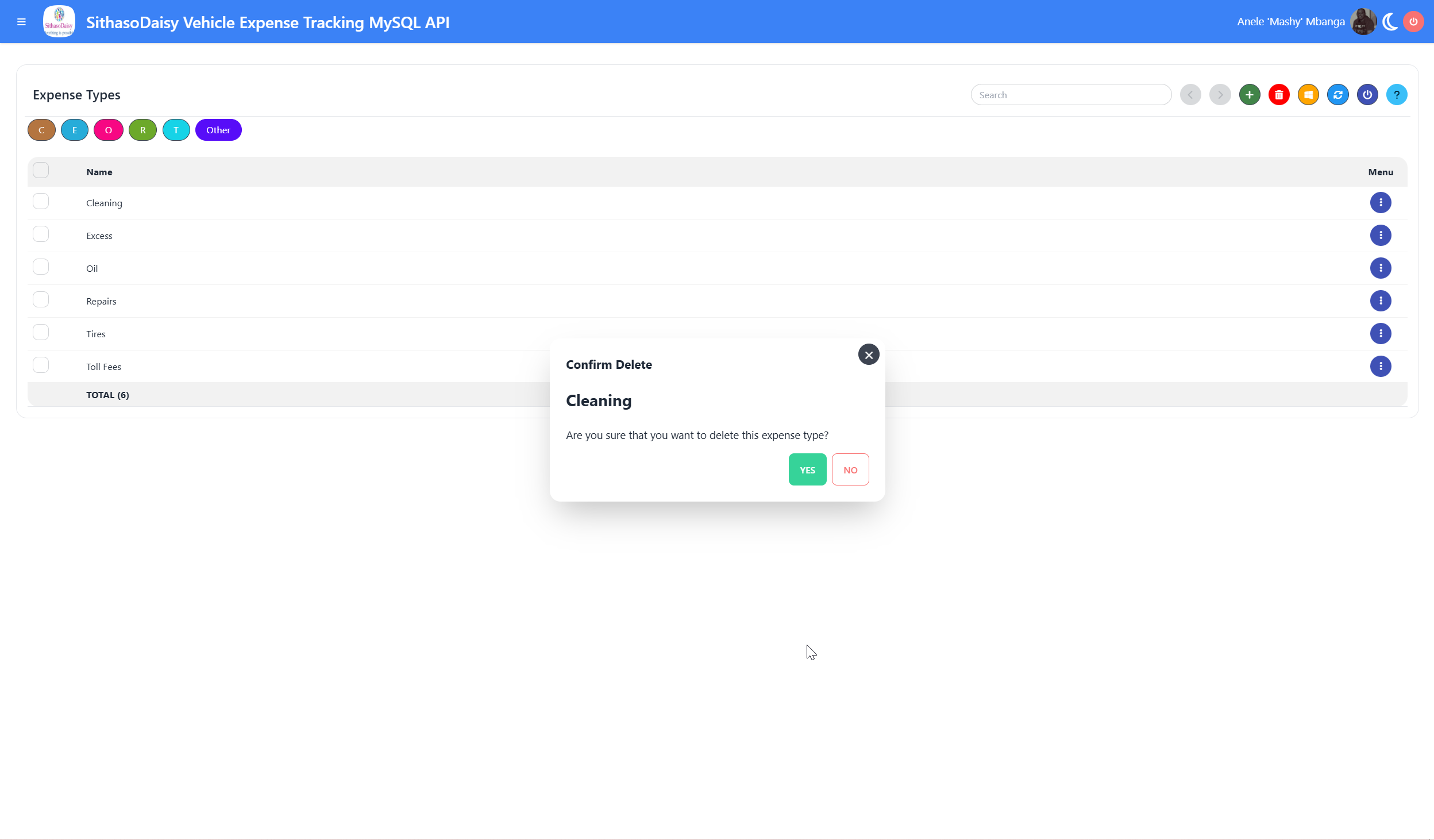Click the orange export icon in toolbar
The height and width of the screenshot is (840, 1434).
click(x=1308, y=95)
